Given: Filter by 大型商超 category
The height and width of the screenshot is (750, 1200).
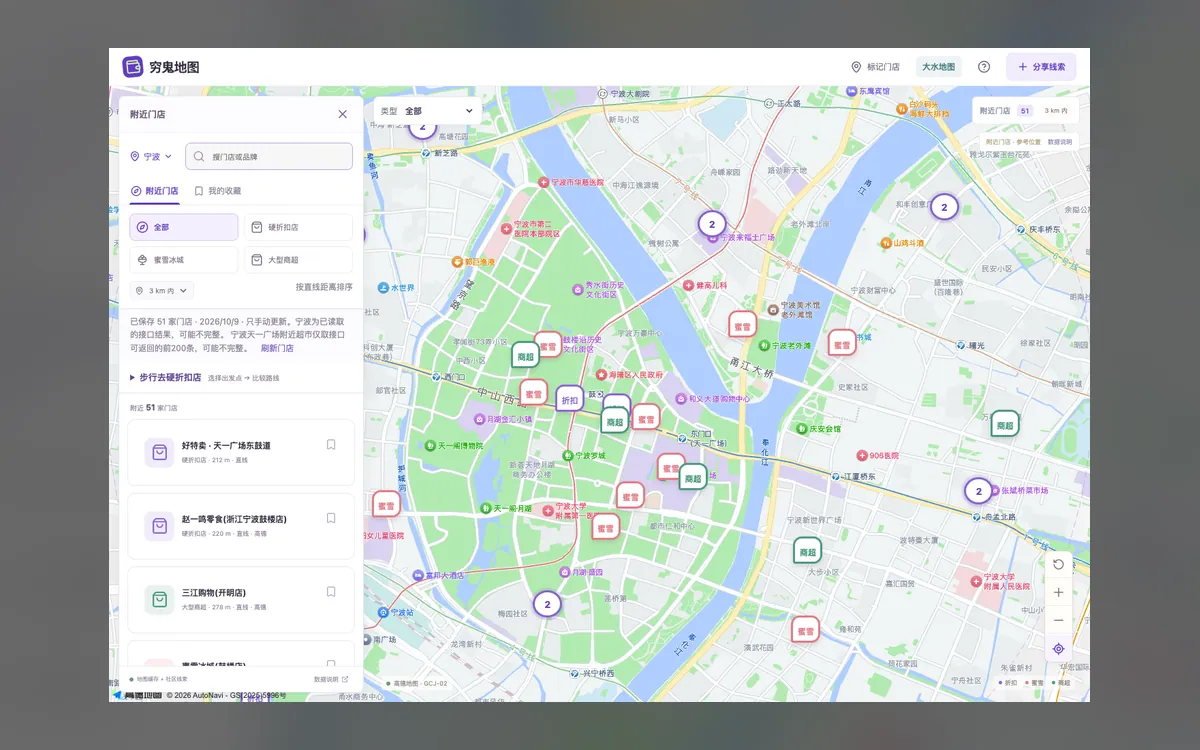Looking at the screenshot, I should point(298,259).
